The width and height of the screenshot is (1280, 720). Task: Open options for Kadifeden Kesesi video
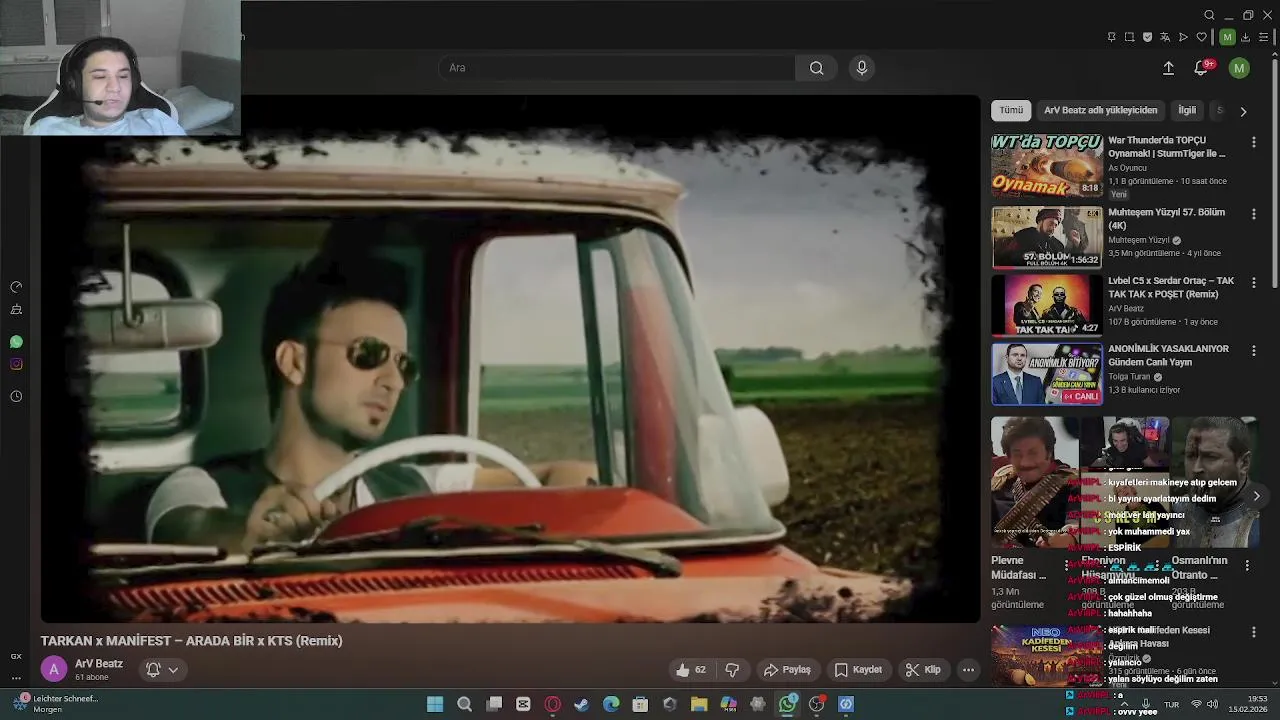coord(1253,632)
